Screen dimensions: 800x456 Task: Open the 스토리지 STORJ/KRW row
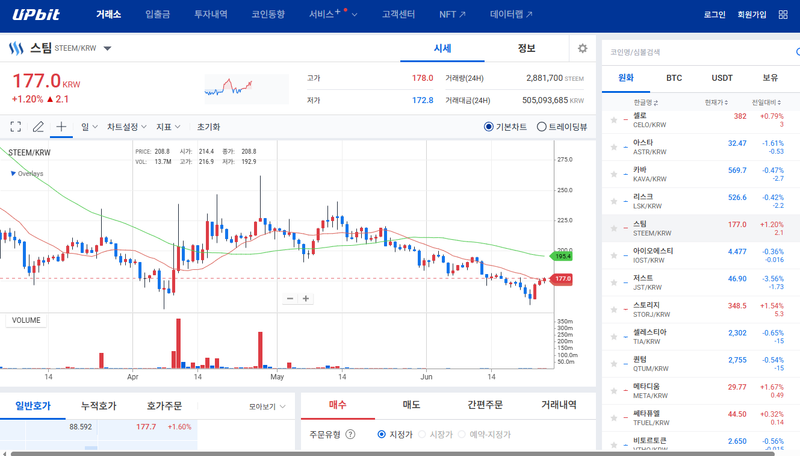click(x=701, y=309)
